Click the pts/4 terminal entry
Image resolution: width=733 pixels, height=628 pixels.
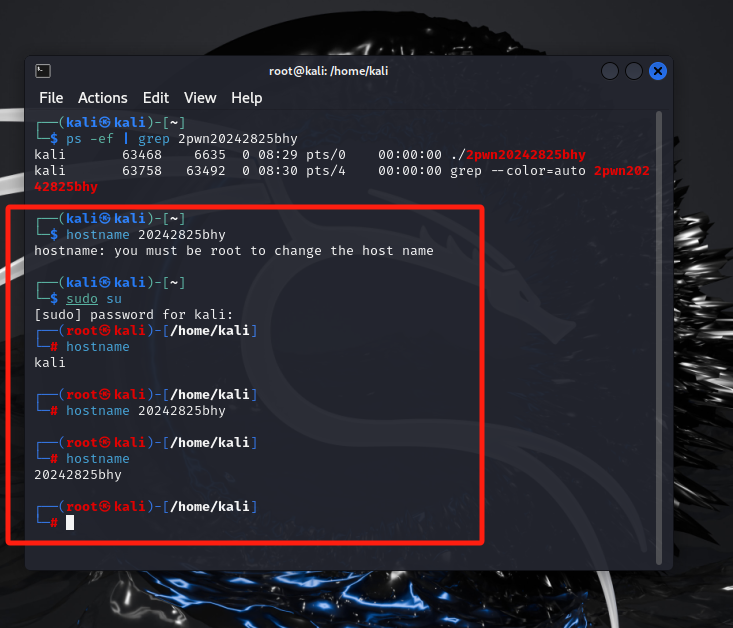coord(326,171)
